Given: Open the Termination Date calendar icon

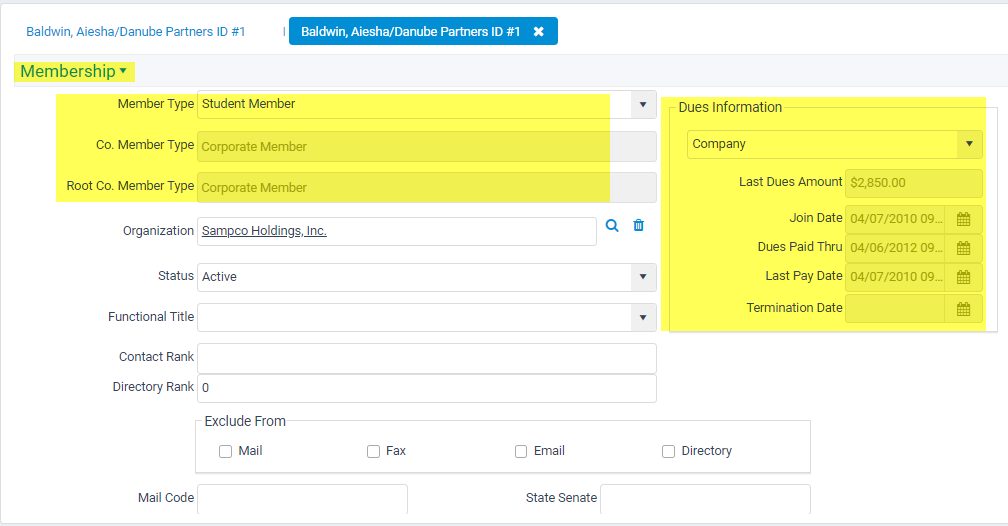Looking at the screenshot, I should [963, 309].
